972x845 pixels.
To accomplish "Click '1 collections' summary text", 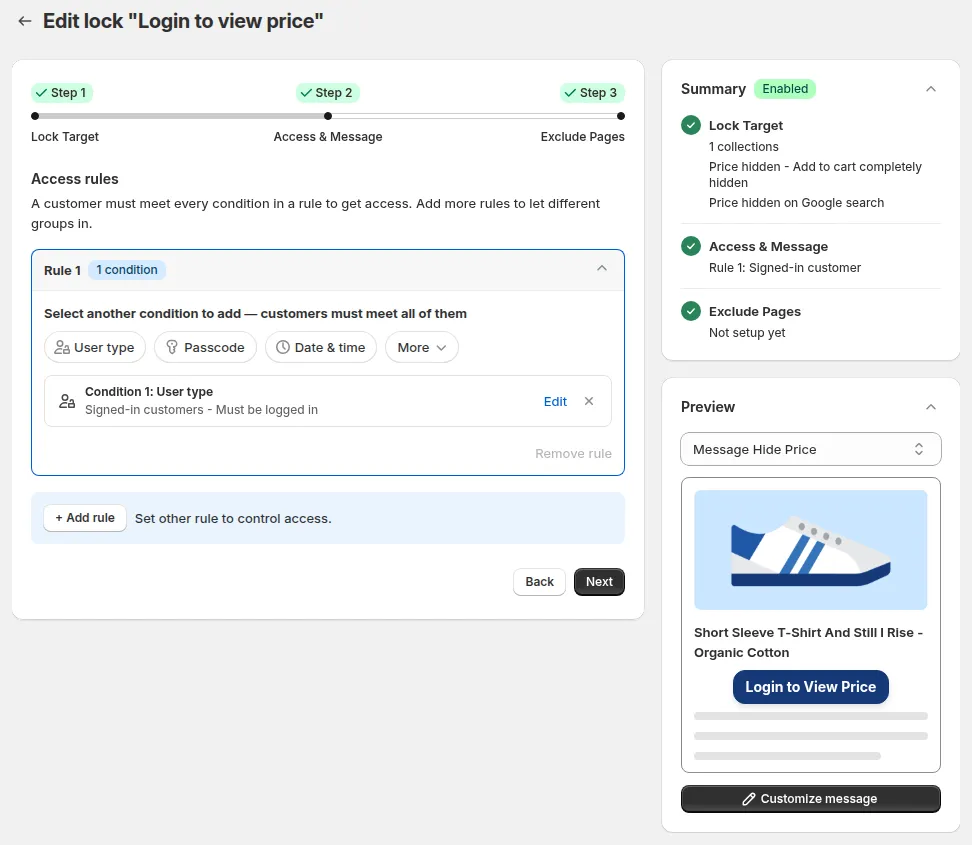I will coord(743,146).
